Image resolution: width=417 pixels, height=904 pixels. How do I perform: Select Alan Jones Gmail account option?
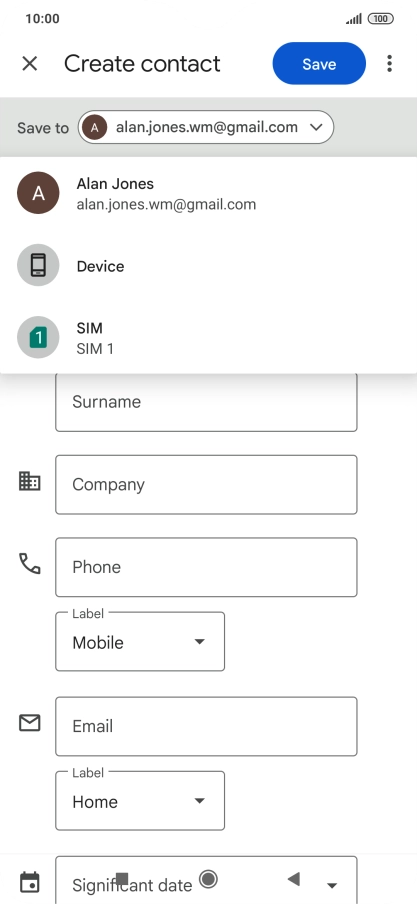tap(208, 193)
